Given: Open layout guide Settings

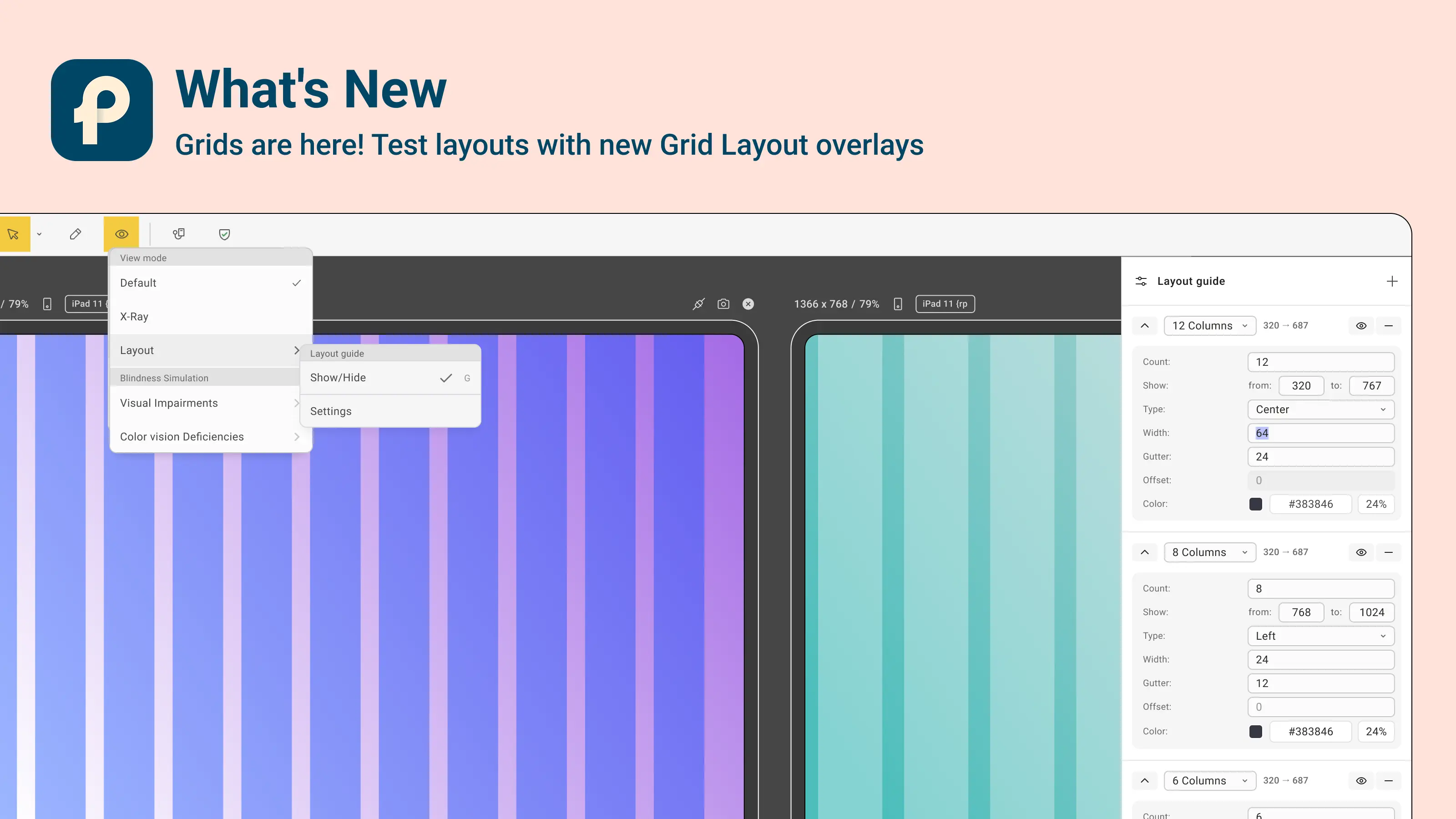Looking at the screenshot, I should click(390, 411).
